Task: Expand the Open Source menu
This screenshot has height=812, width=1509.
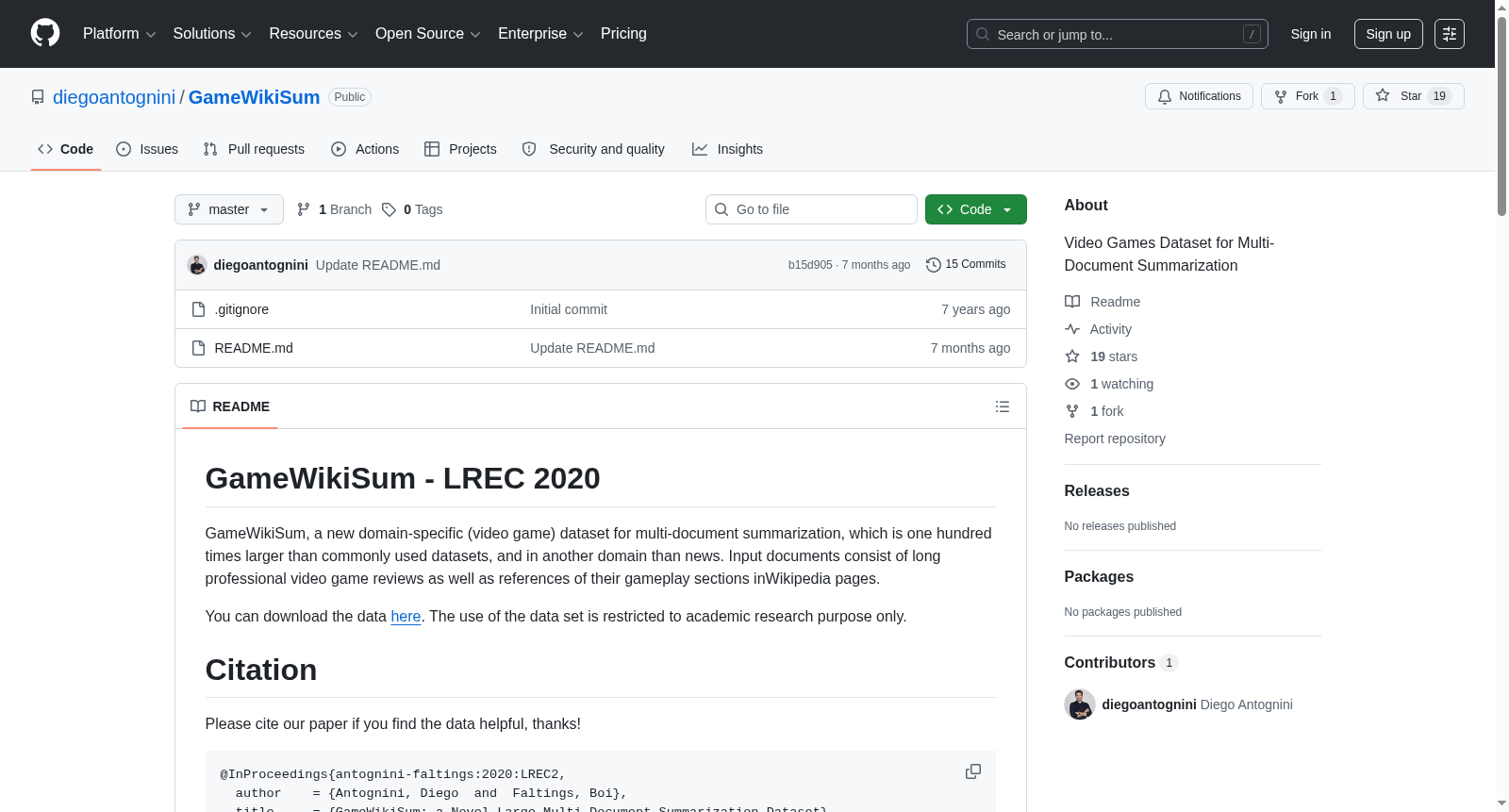Action: tap(428, 34)
